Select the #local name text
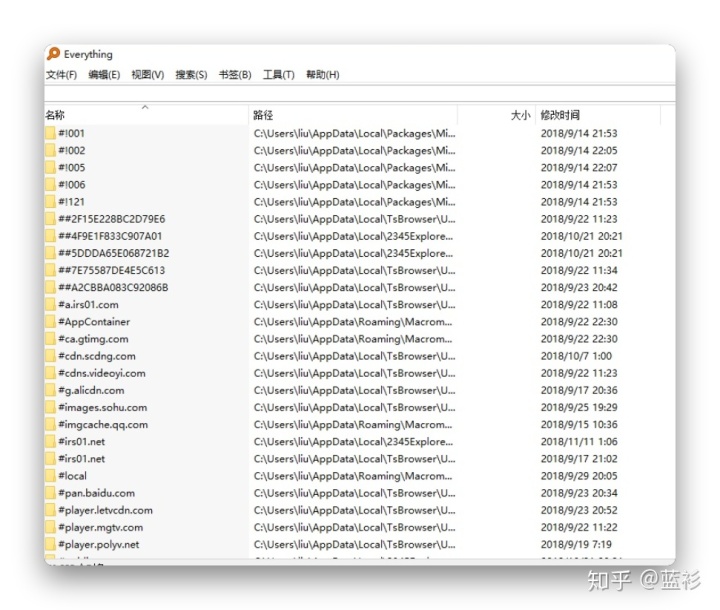 [x=72, y=476]
